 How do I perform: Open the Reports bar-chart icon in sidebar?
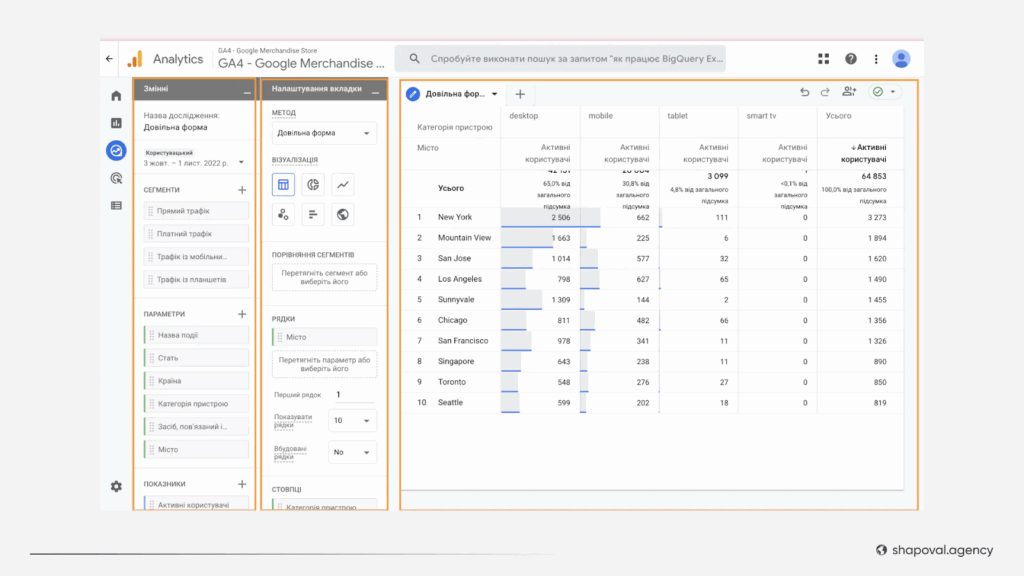[x=116, y=123]
